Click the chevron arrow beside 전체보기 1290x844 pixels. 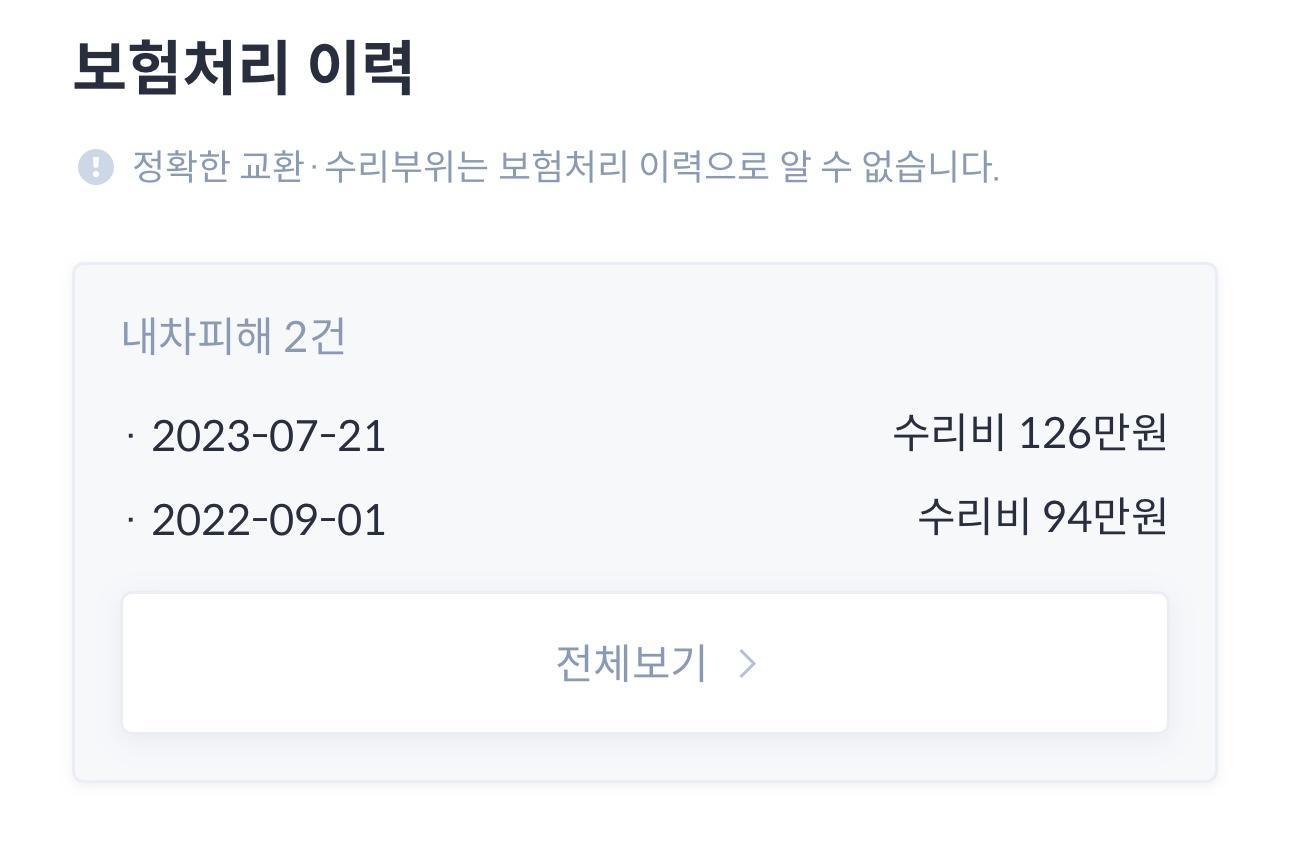(x=747, y=663)
